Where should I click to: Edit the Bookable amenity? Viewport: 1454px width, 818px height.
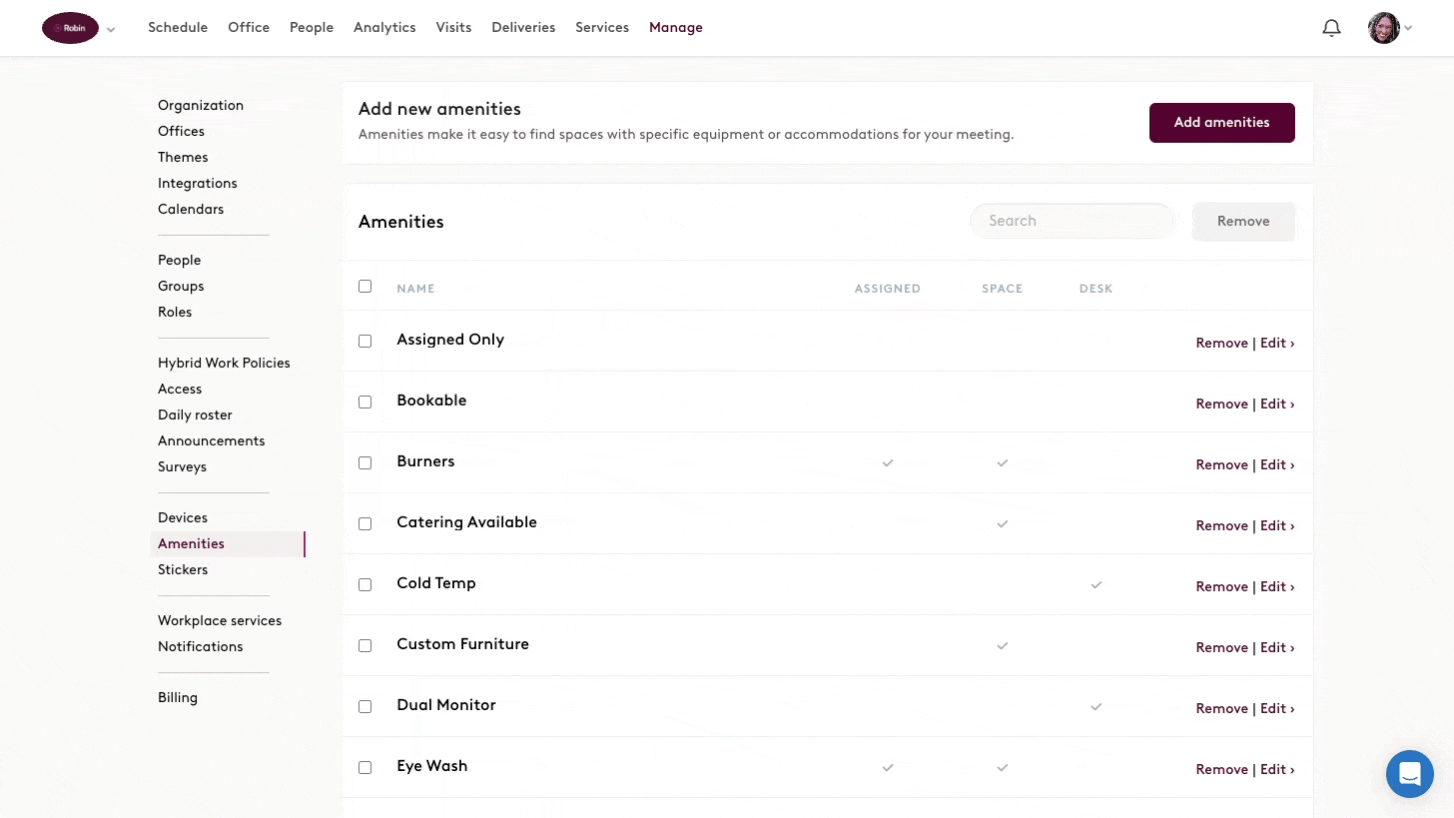[x=1277, y=404]
